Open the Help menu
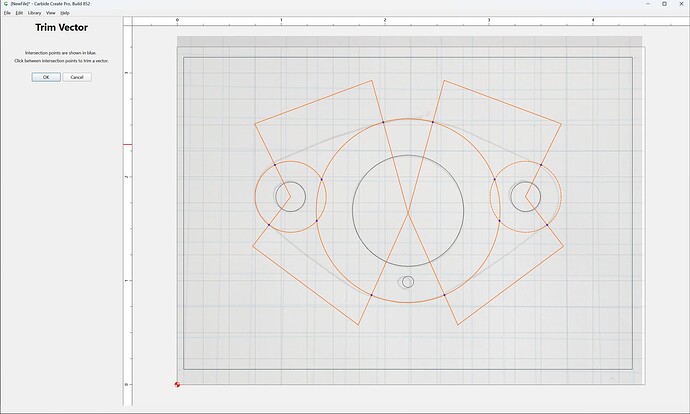Image resolution: width=690 pixels, height=414 pixels. click(x=65, y=13)
